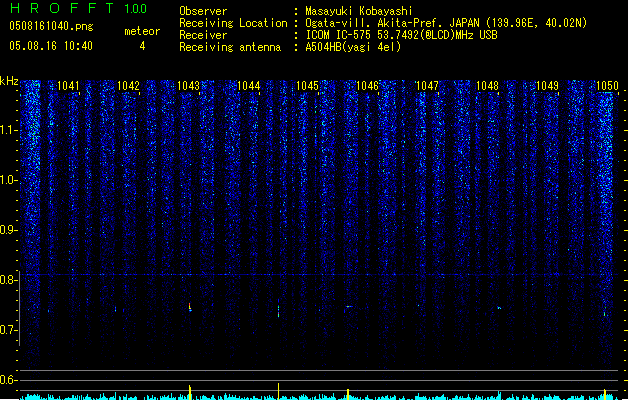Click the meteor echo near 1046

349,307
